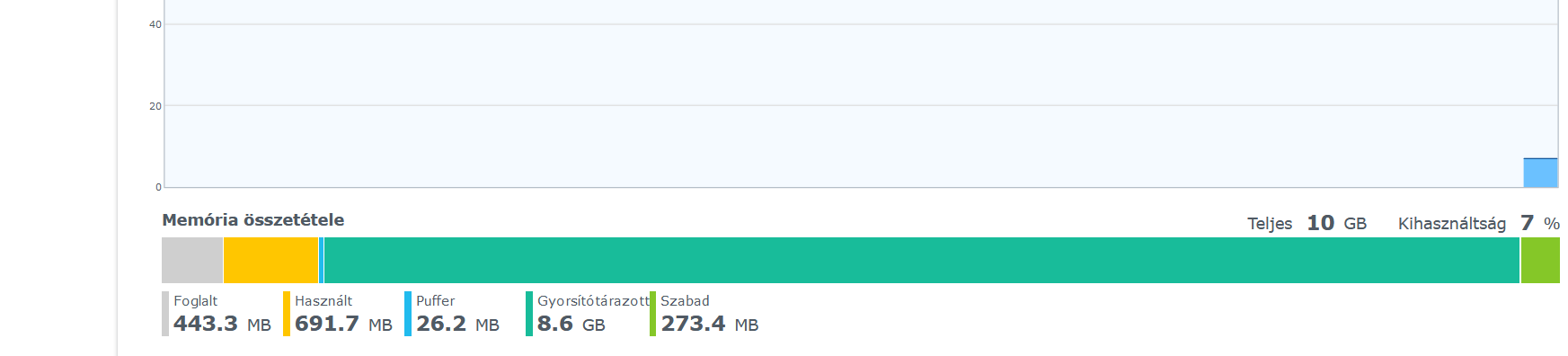The width and height of the screenshot is (1568, 356).
Task: Click the green legend marker beside Szabad
Action: pyautogui.click(x=653, y=314)
